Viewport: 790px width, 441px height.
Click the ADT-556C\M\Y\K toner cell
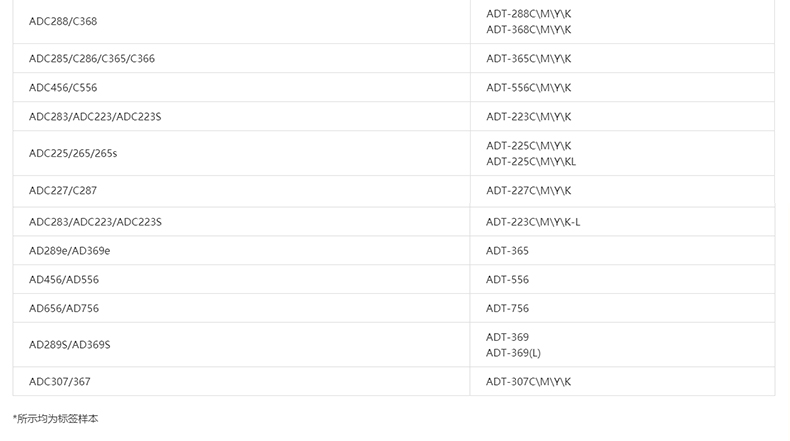tap(528, 87)
